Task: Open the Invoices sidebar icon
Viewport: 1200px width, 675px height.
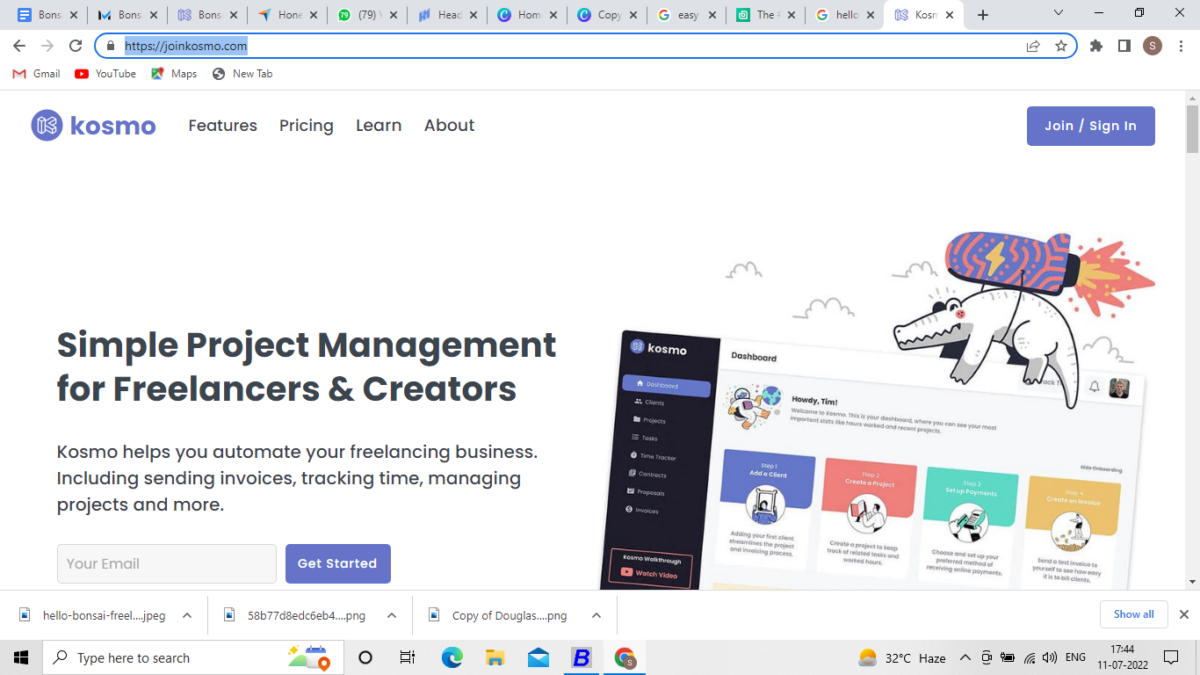Action: point(627,508)
